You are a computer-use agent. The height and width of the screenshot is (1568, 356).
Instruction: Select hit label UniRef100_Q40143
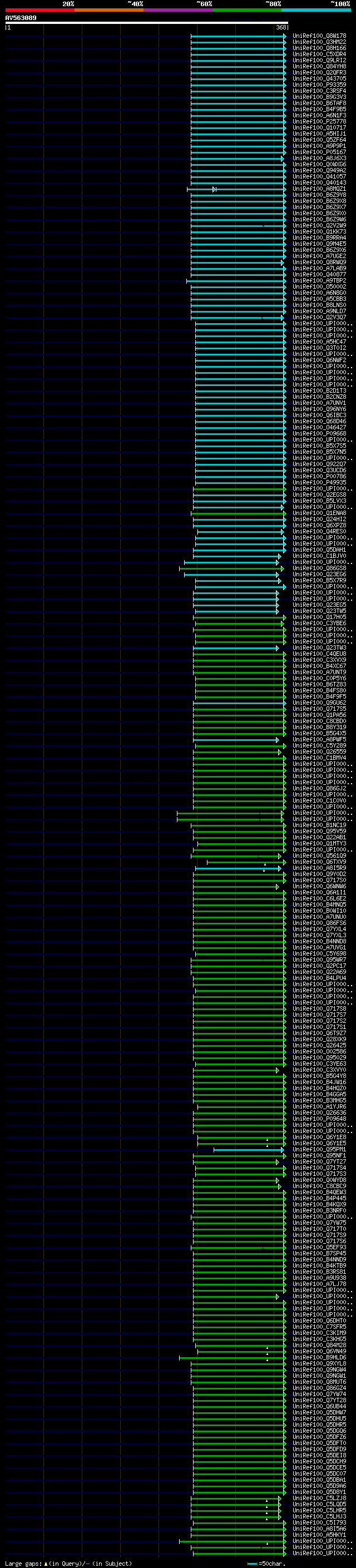point(319,182)
